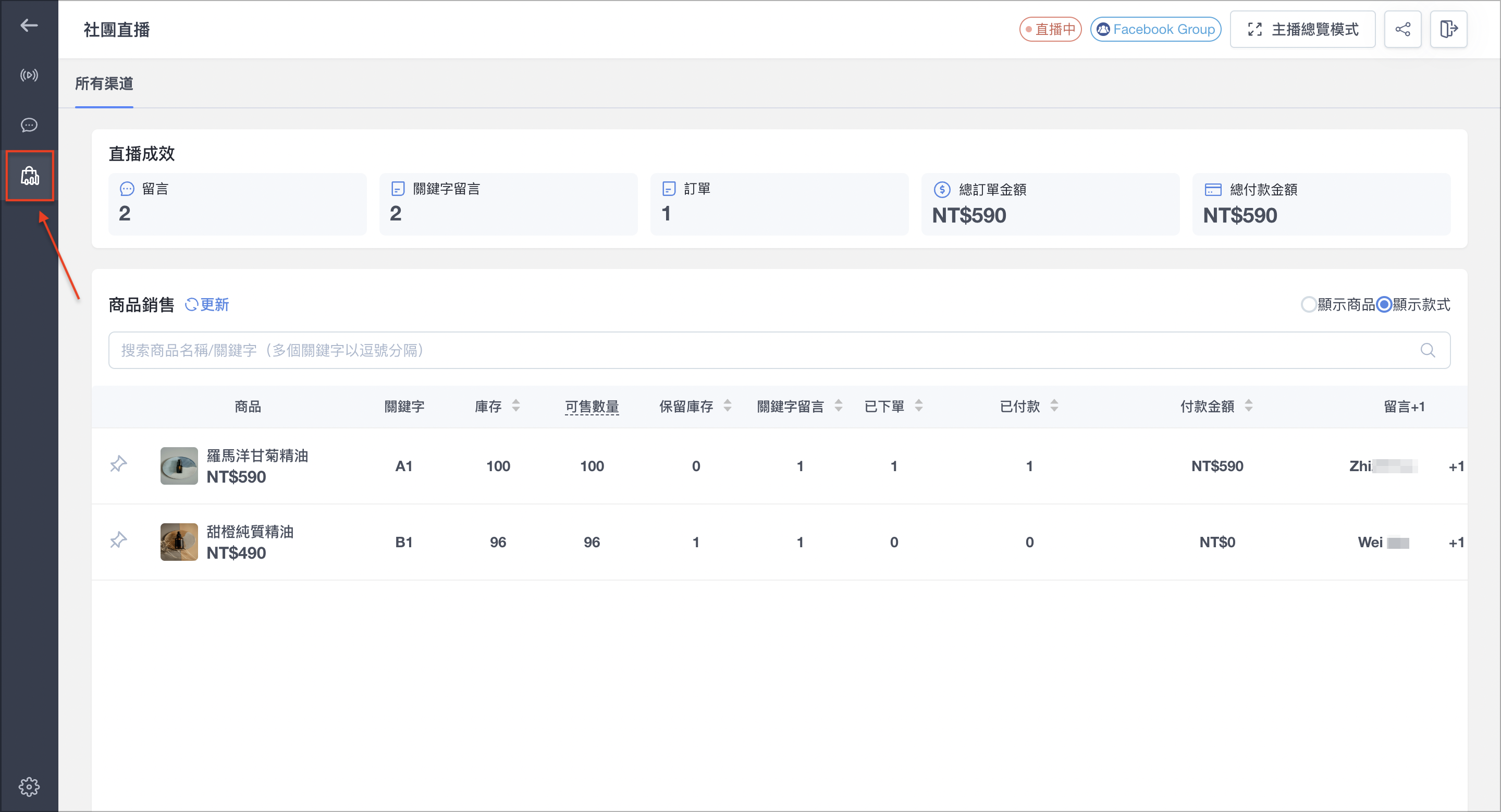
Task: Click the share icon button
Action: (1402, 29)
